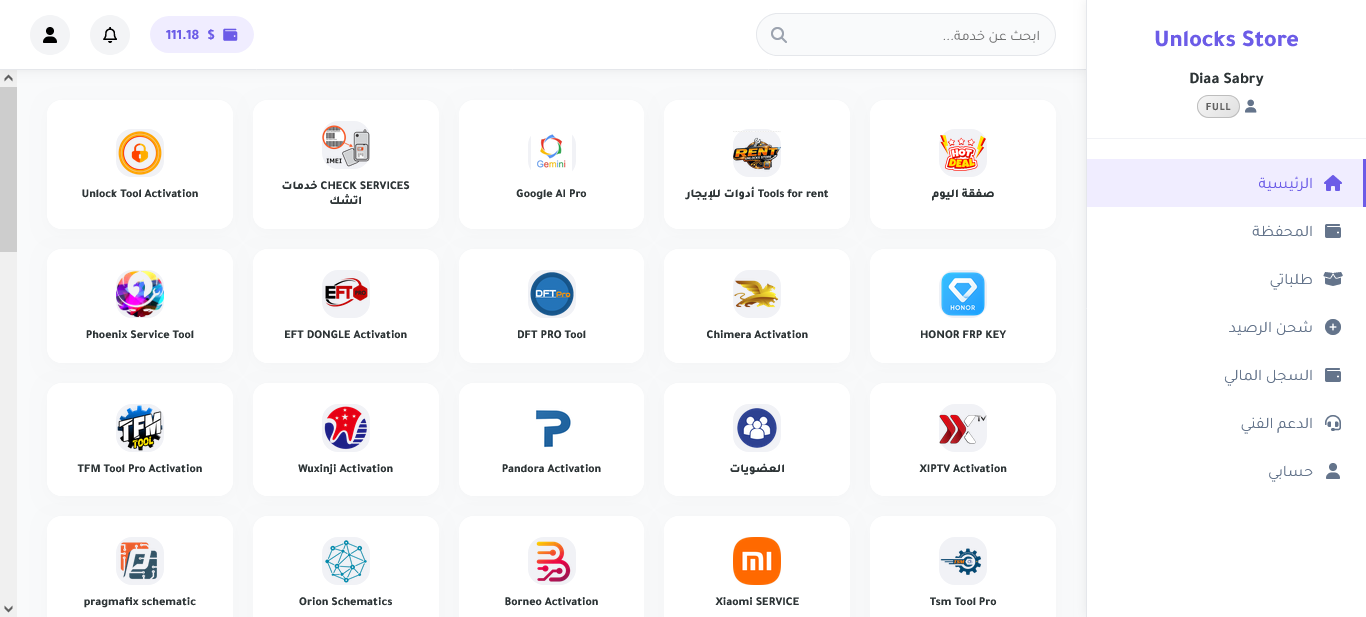Open الدعم الفني support menu item
1366x617 pixels.
(1225, 423)
